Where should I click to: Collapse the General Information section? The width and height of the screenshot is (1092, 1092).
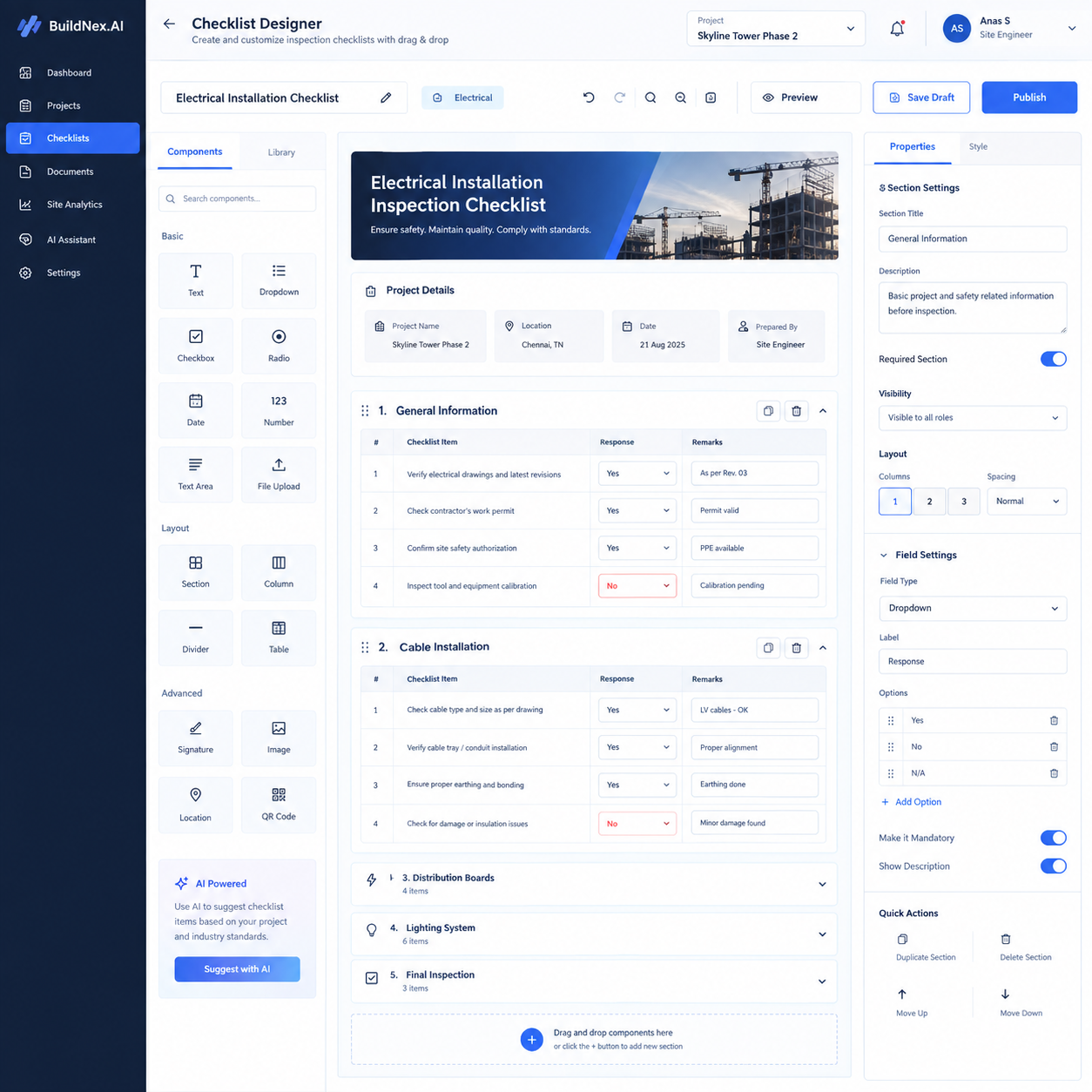point(823,411)
